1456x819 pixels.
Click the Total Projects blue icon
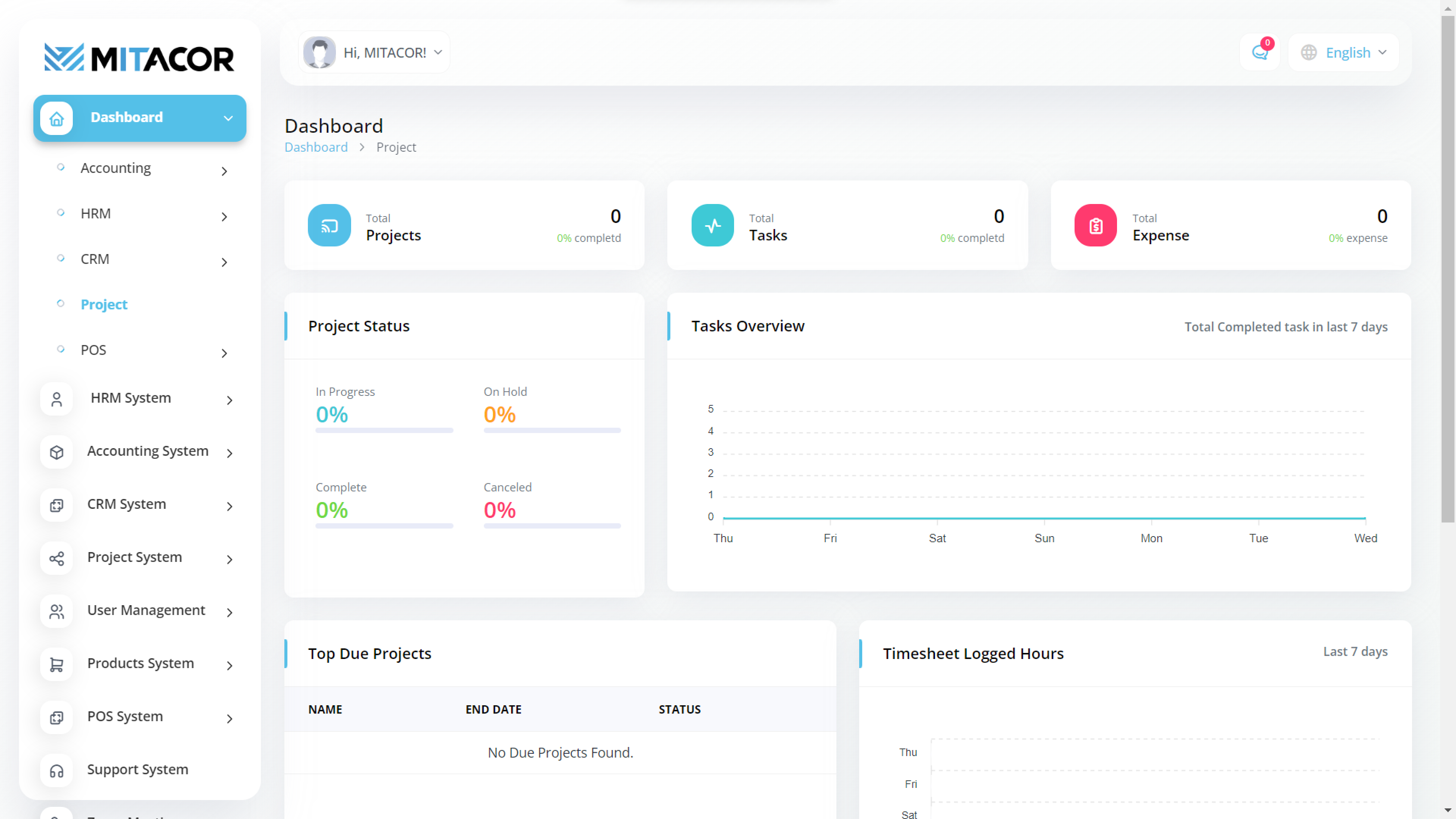(329, 226)
